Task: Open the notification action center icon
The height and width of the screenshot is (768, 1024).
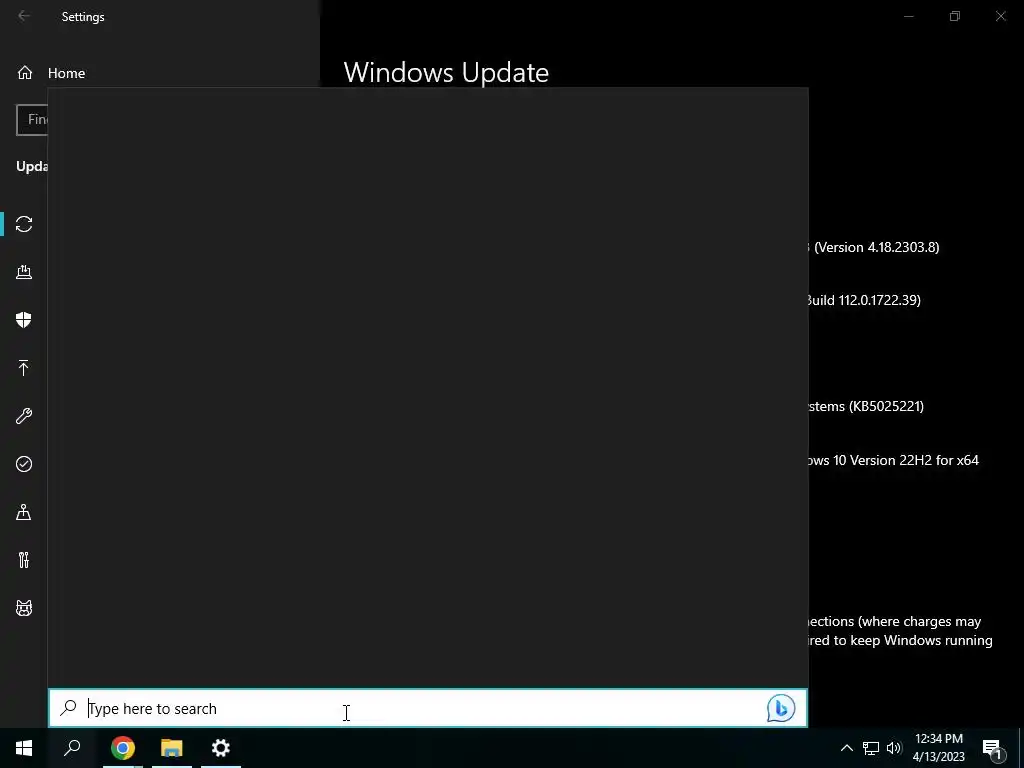Action: (x=993, y=749)
